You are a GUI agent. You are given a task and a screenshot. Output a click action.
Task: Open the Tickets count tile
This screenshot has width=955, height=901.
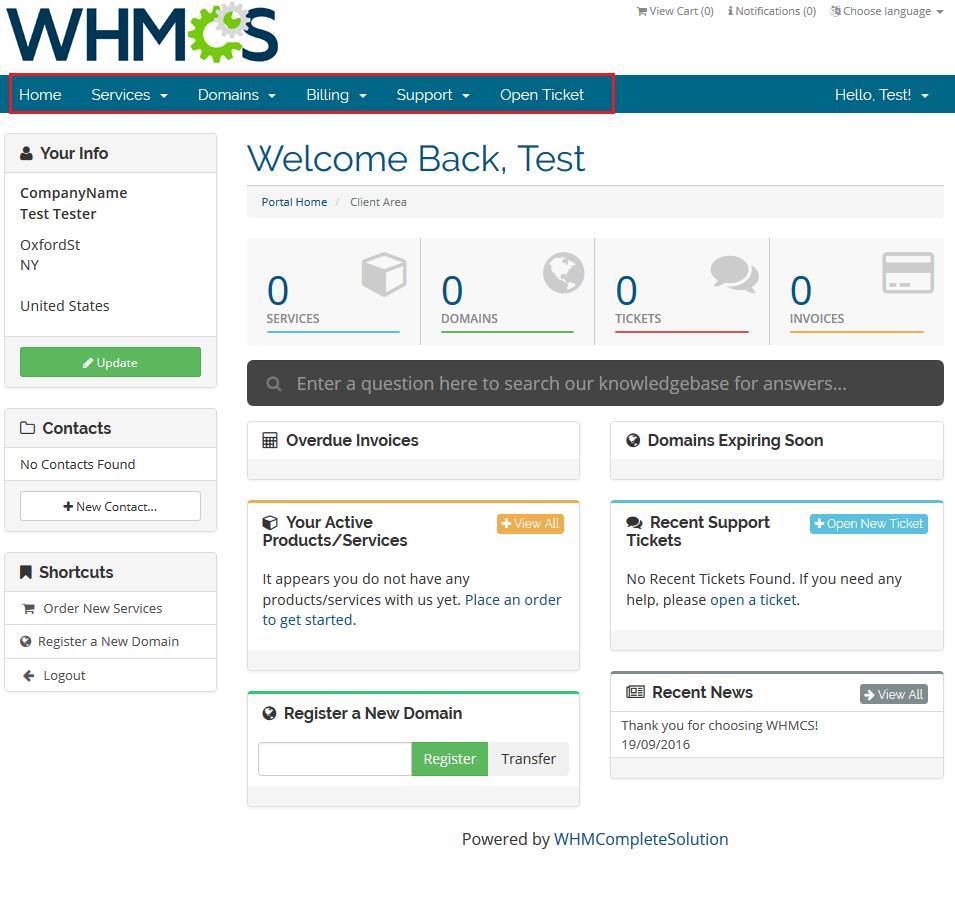click(x=682, y=291)
